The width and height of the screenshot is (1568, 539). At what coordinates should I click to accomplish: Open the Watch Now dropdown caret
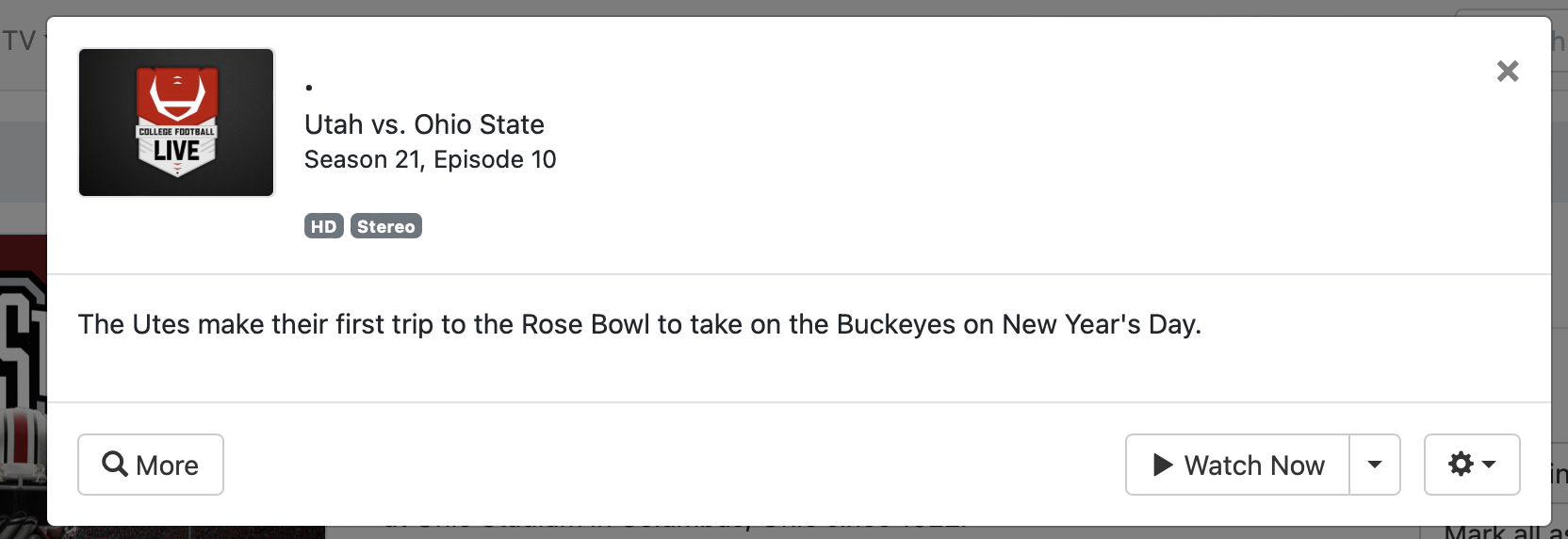(1375, 465)
